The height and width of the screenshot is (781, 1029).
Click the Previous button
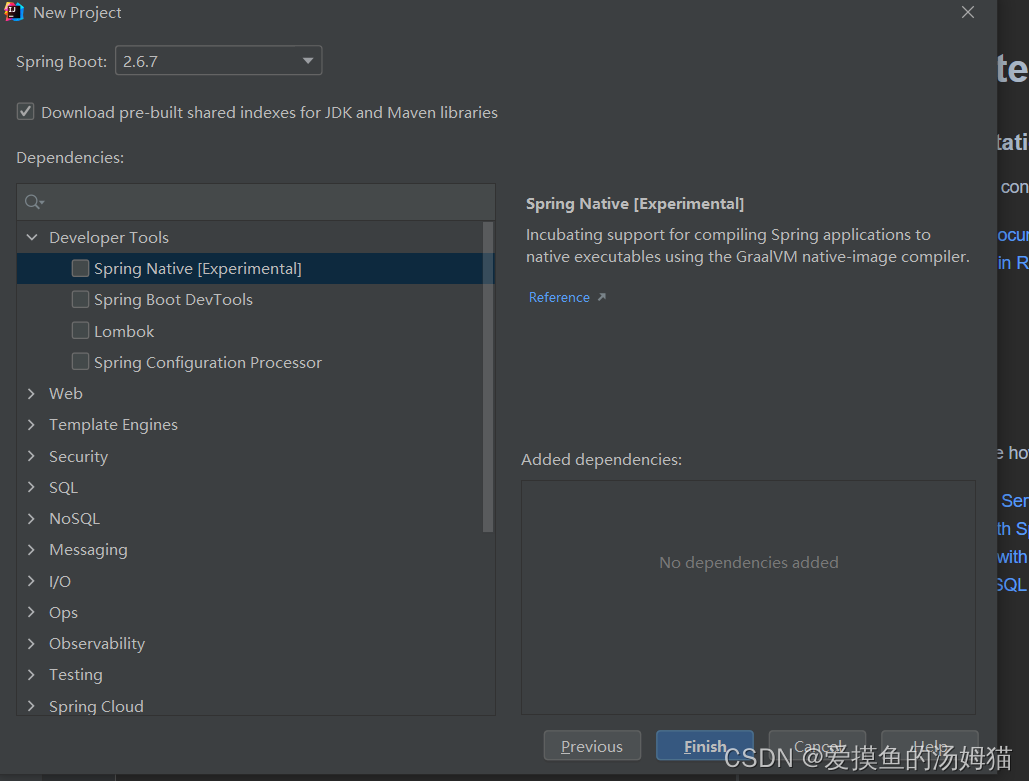pyautogui.click(x=592, y=746)
